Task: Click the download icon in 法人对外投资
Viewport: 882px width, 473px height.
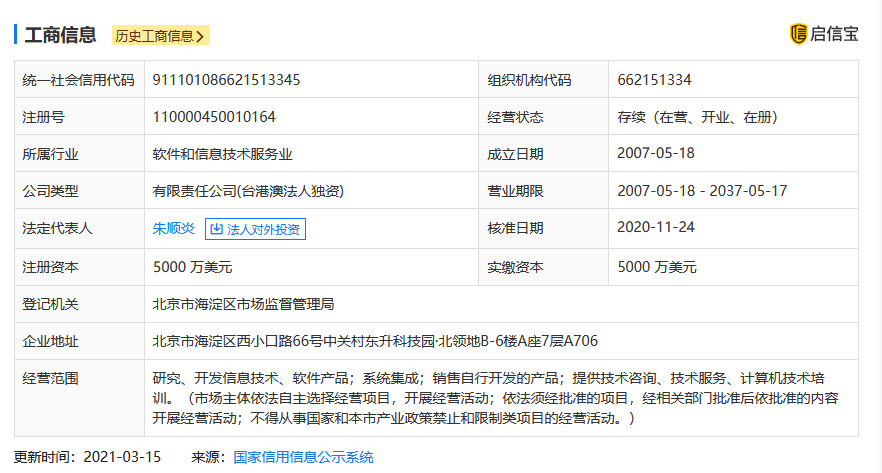Action: [216, 229]
